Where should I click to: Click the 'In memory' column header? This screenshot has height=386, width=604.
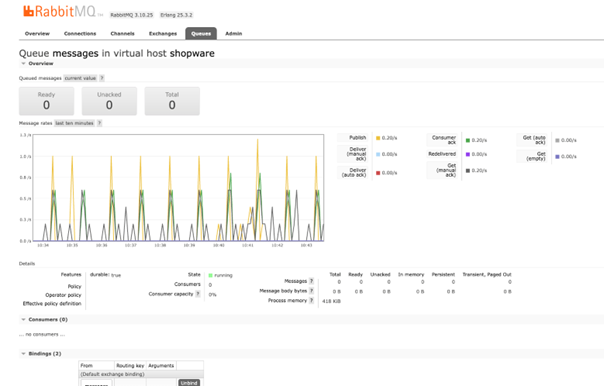coord(411,274)
